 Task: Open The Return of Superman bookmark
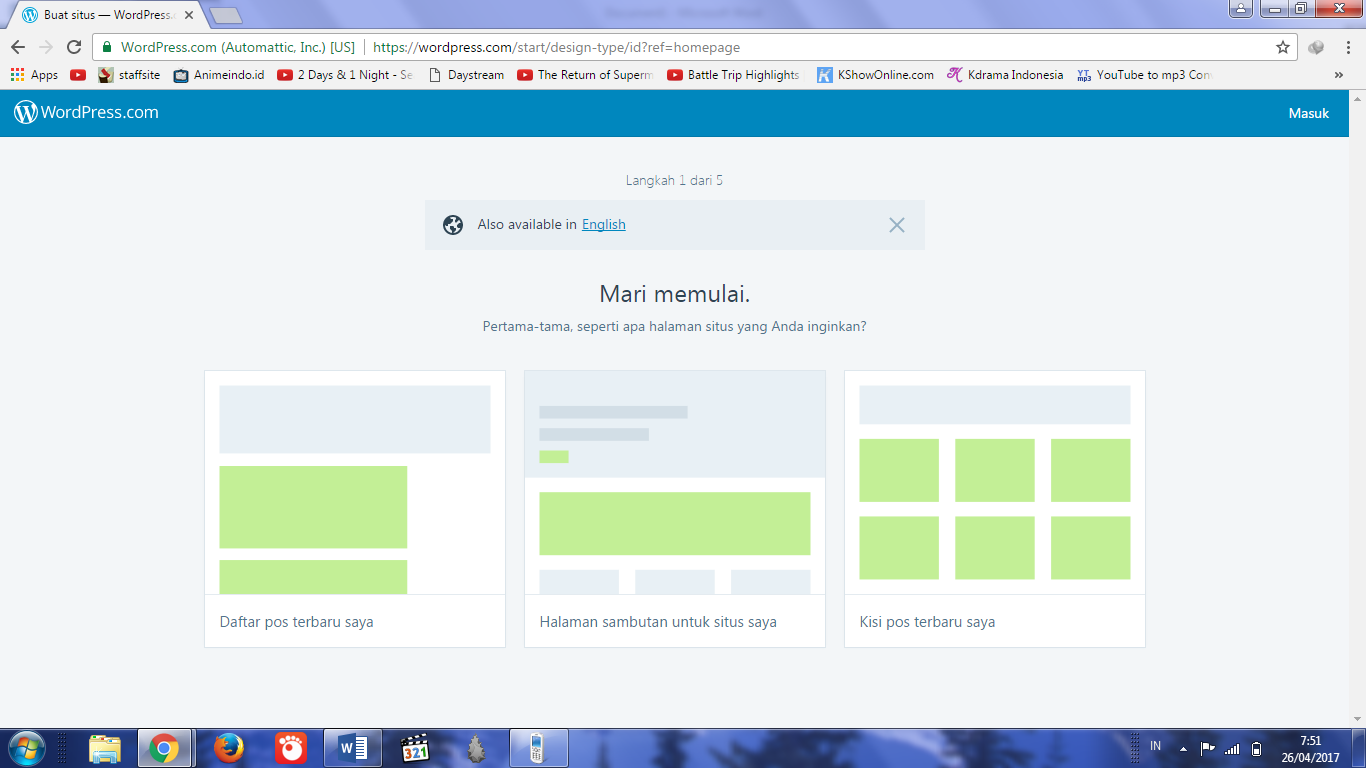(x=585, y=75)
